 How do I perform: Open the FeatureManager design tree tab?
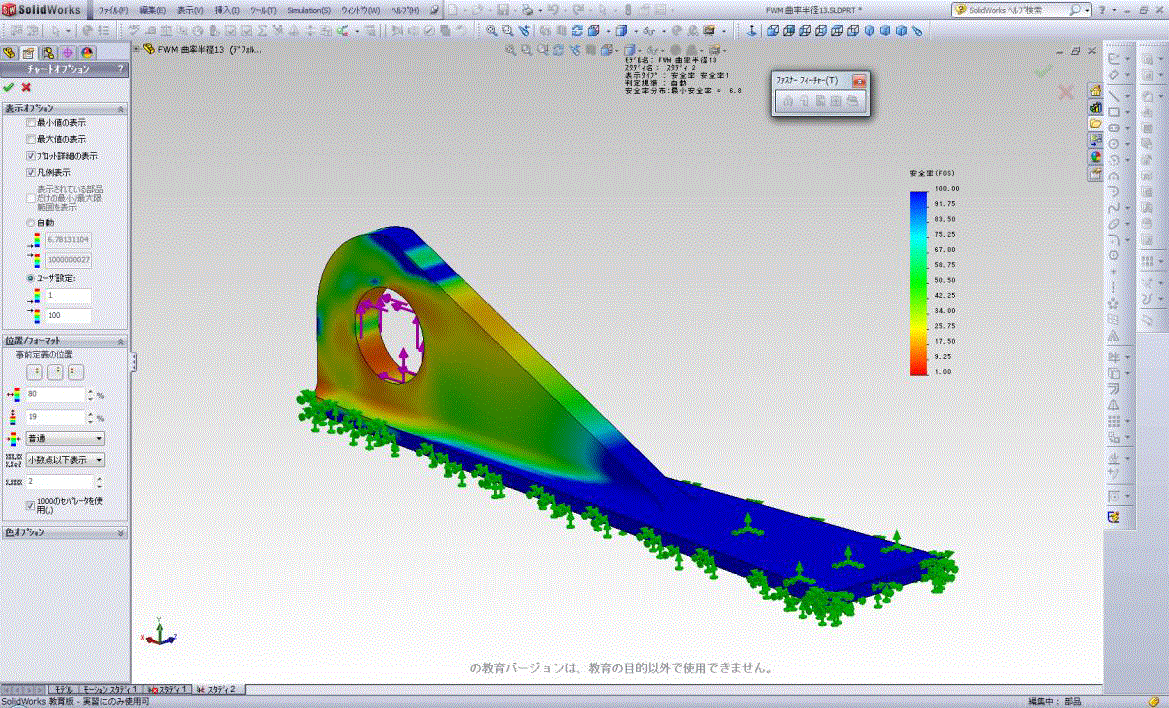pyautogui.click(x=9, y=53)
